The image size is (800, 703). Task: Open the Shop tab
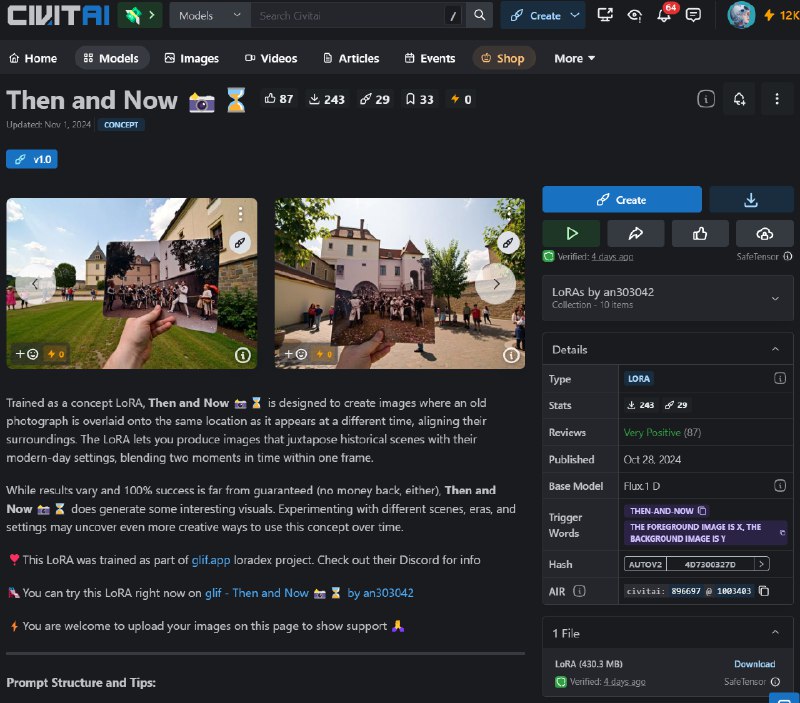point(503,58)
